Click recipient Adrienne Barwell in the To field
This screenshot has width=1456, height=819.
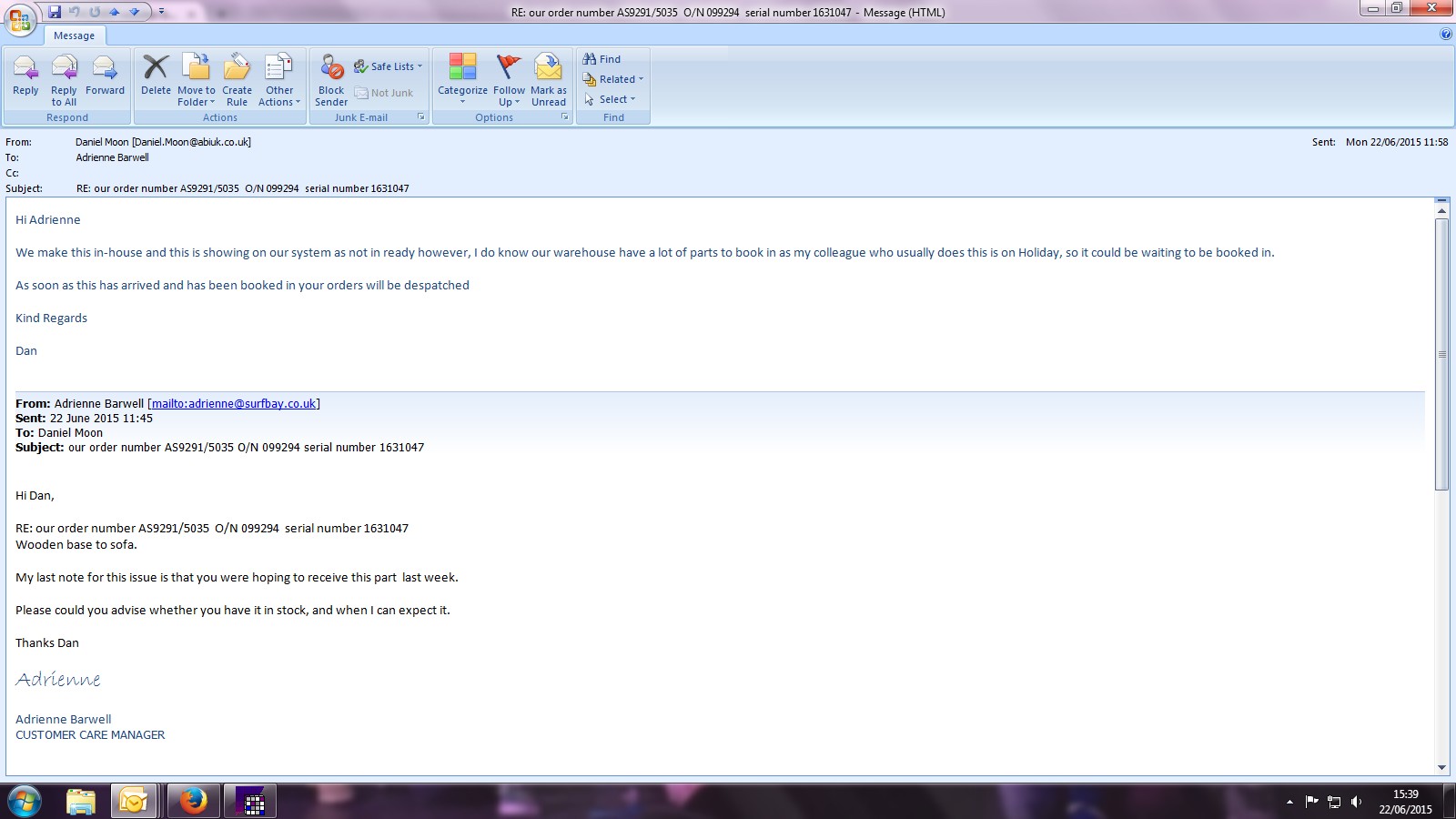click(112, 157)
